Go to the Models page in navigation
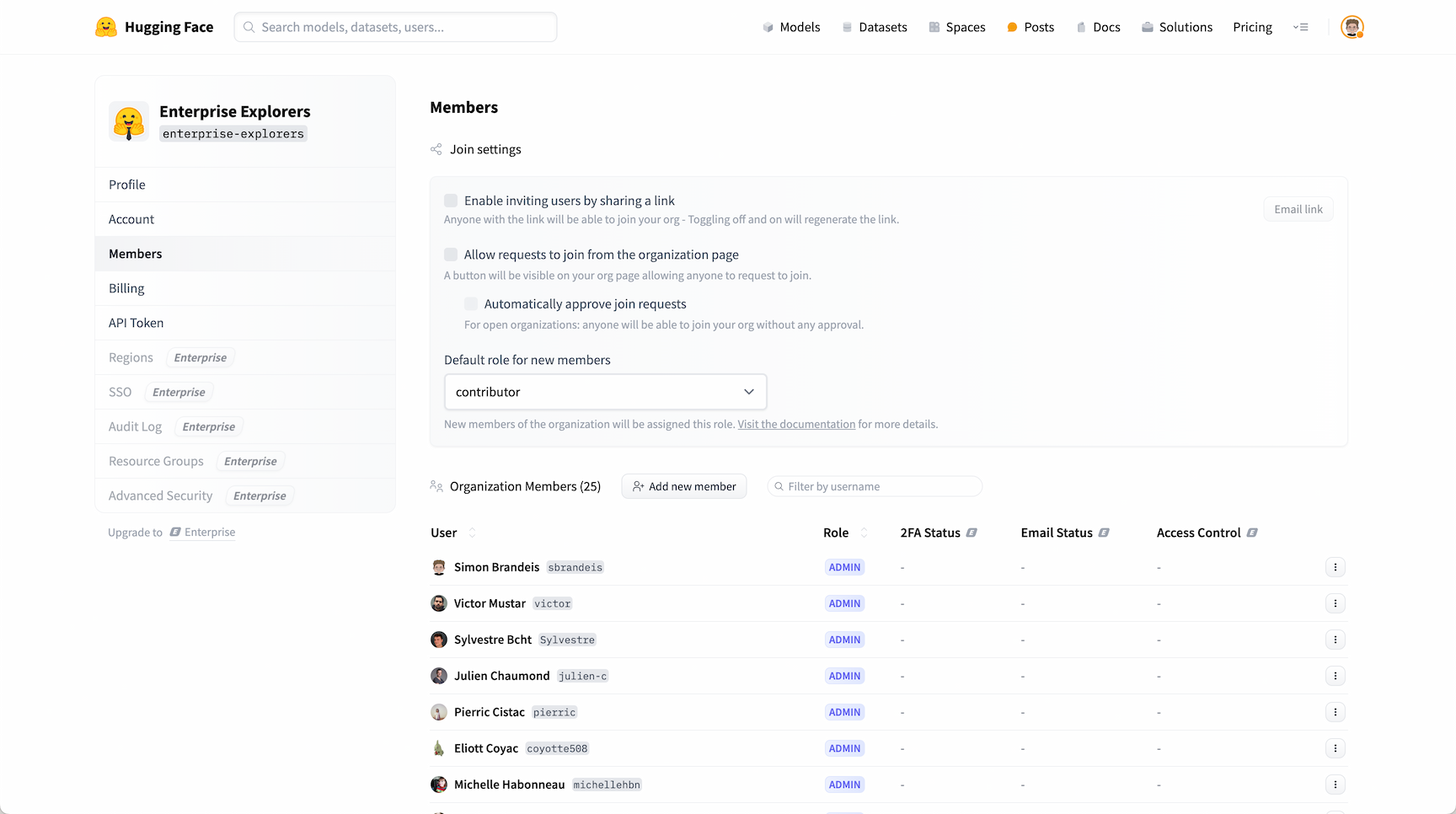Screen dimensions: 1456x814 pyautogui.click(x=791, y=27)
